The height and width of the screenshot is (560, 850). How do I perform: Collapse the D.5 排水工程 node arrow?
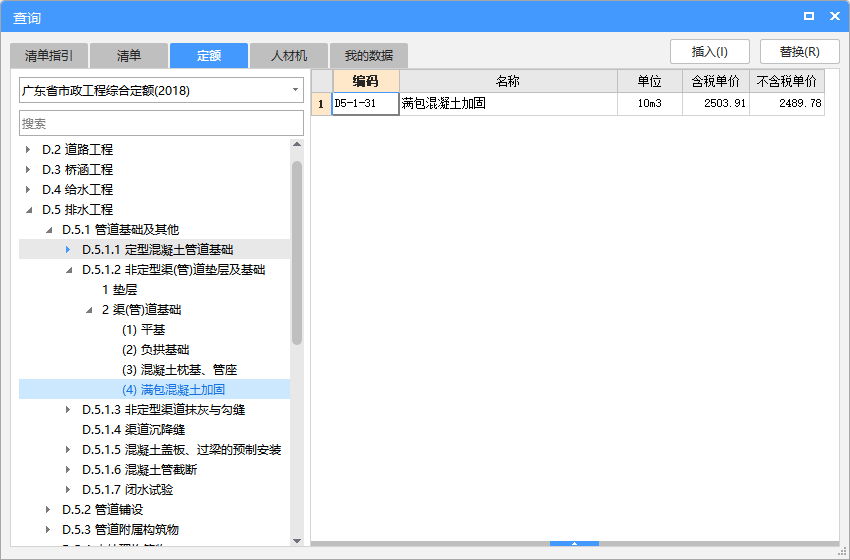click(x=29, y=209)
